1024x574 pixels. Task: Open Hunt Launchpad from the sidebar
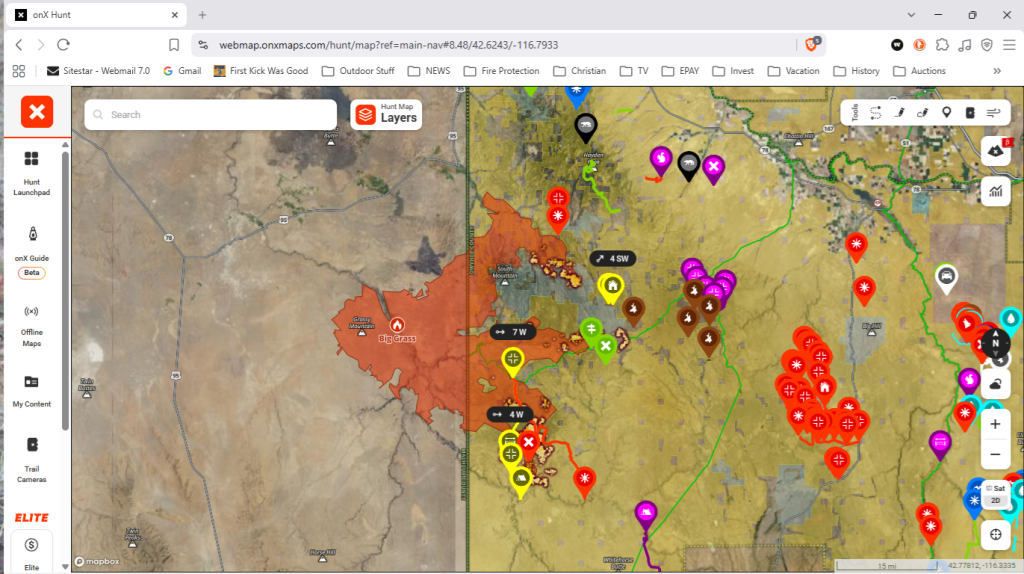pos(31,173)
